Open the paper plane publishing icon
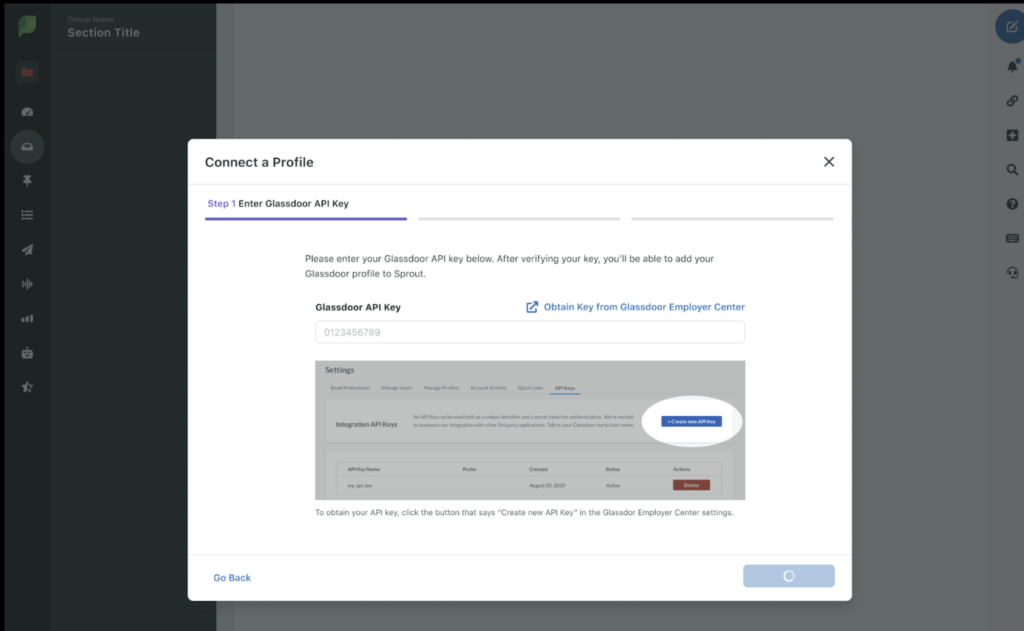Image resolution: width=1024 pixels, height=631 pixels. point(27,250)
